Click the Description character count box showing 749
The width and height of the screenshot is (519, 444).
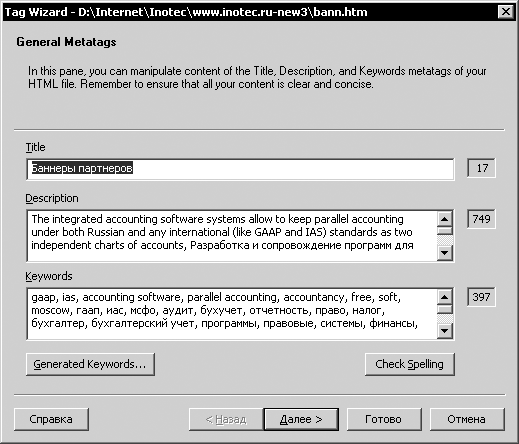[481, 219]
